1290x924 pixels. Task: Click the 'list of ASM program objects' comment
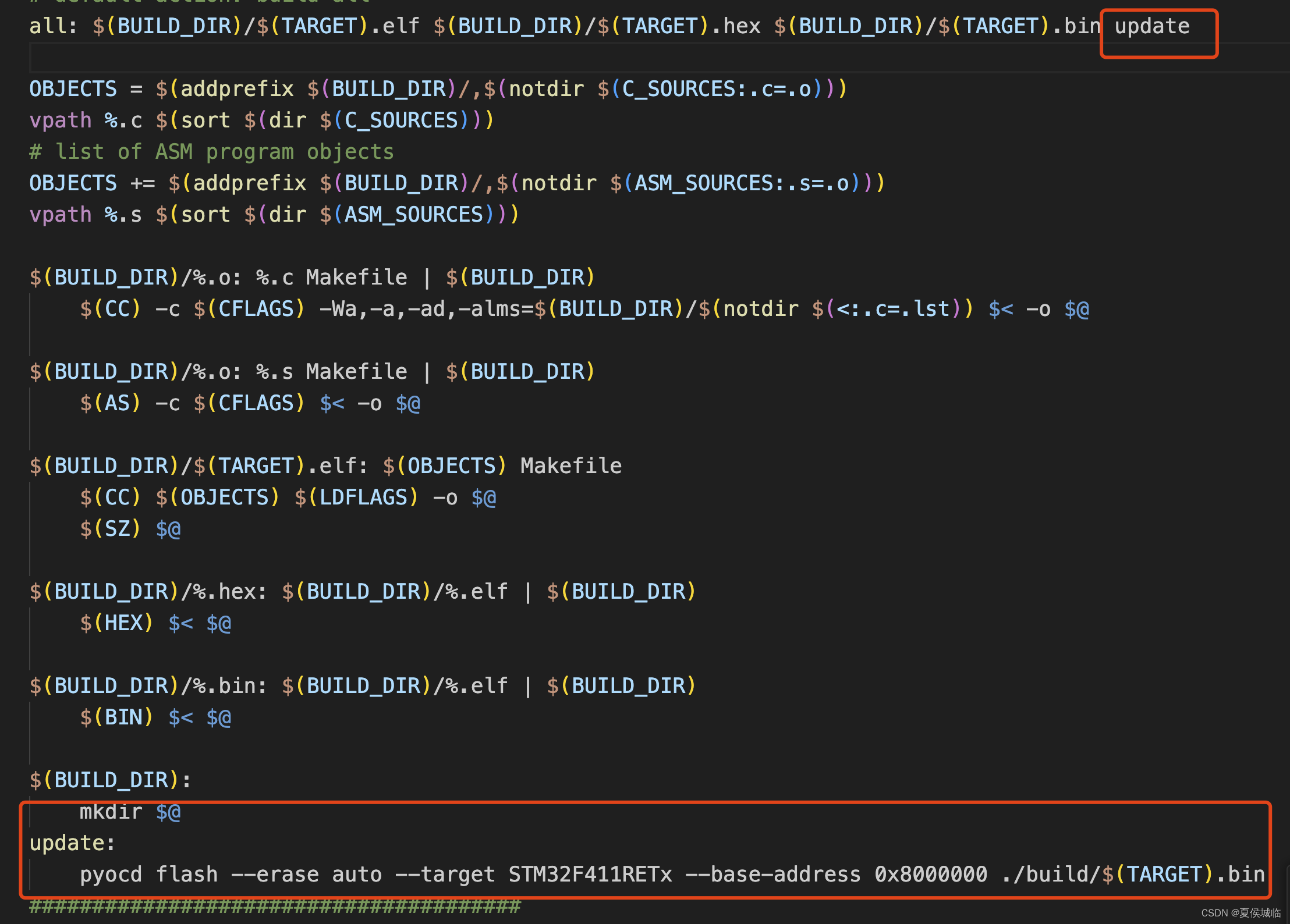click(x=224, y=152)
